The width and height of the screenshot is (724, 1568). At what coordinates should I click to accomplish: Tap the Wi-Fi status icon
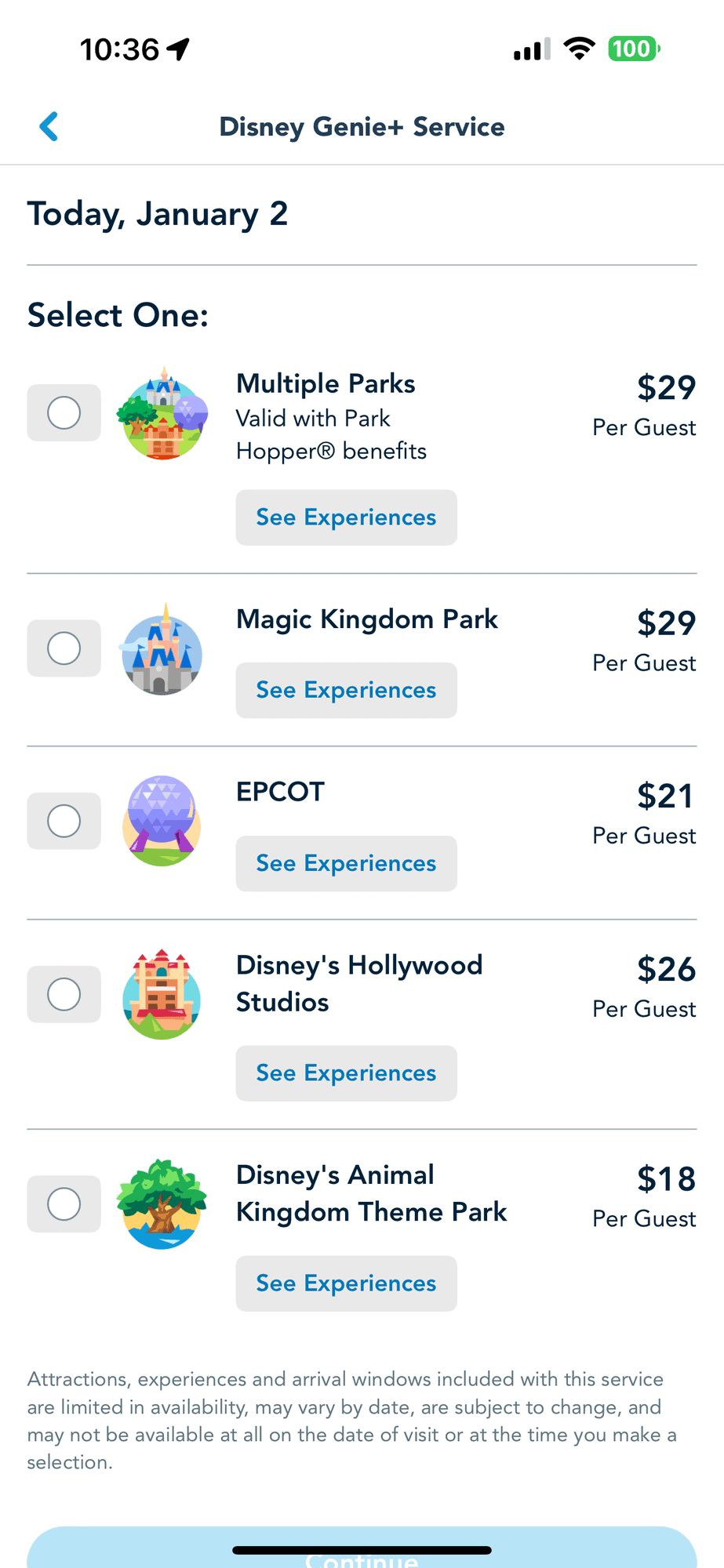point(580,49)
